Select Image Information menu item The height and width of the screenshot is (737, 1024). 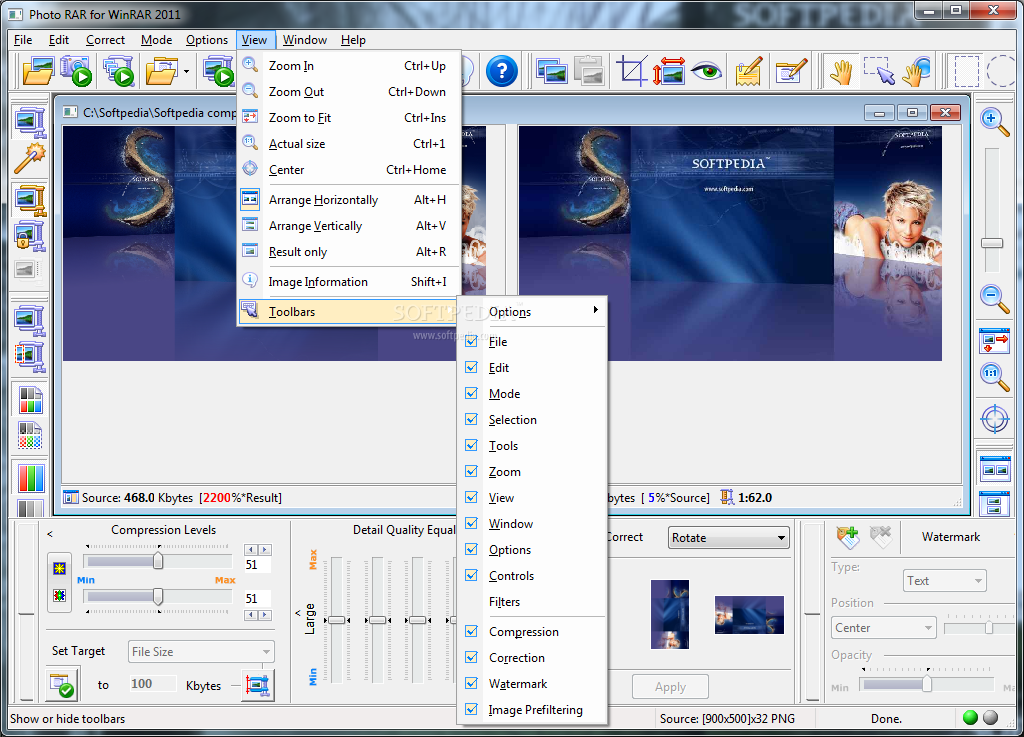click(349, 281)
